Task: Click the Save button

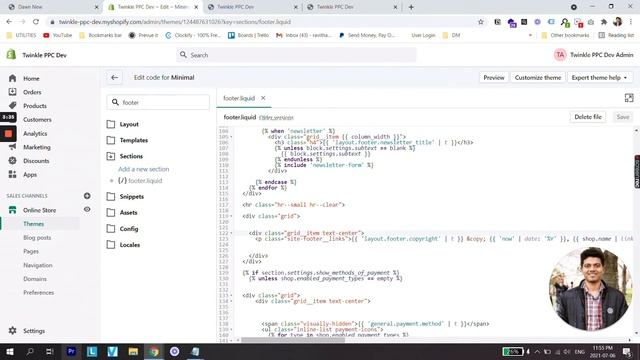Action: point(622,117)
